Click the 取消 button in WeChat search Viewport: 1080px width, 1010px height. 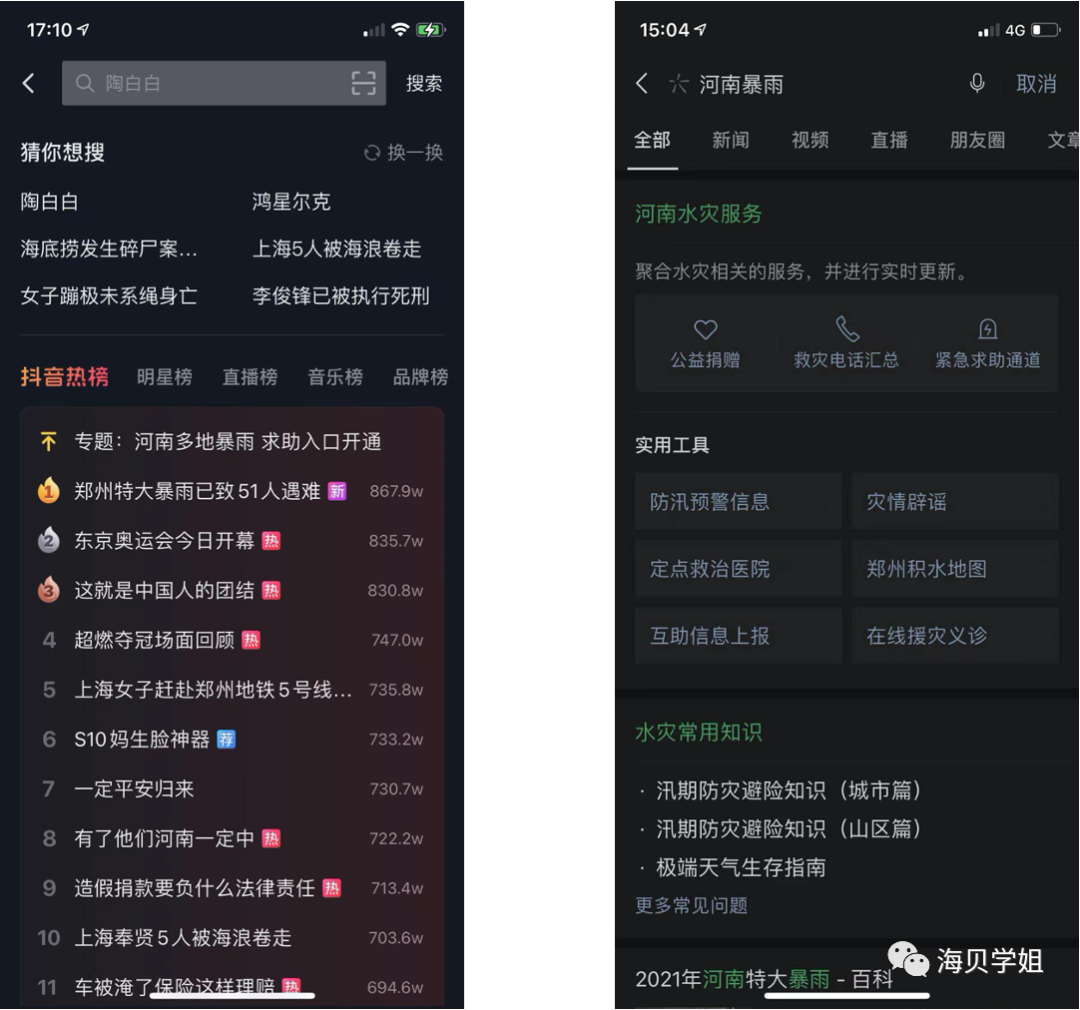[1036, 84]
